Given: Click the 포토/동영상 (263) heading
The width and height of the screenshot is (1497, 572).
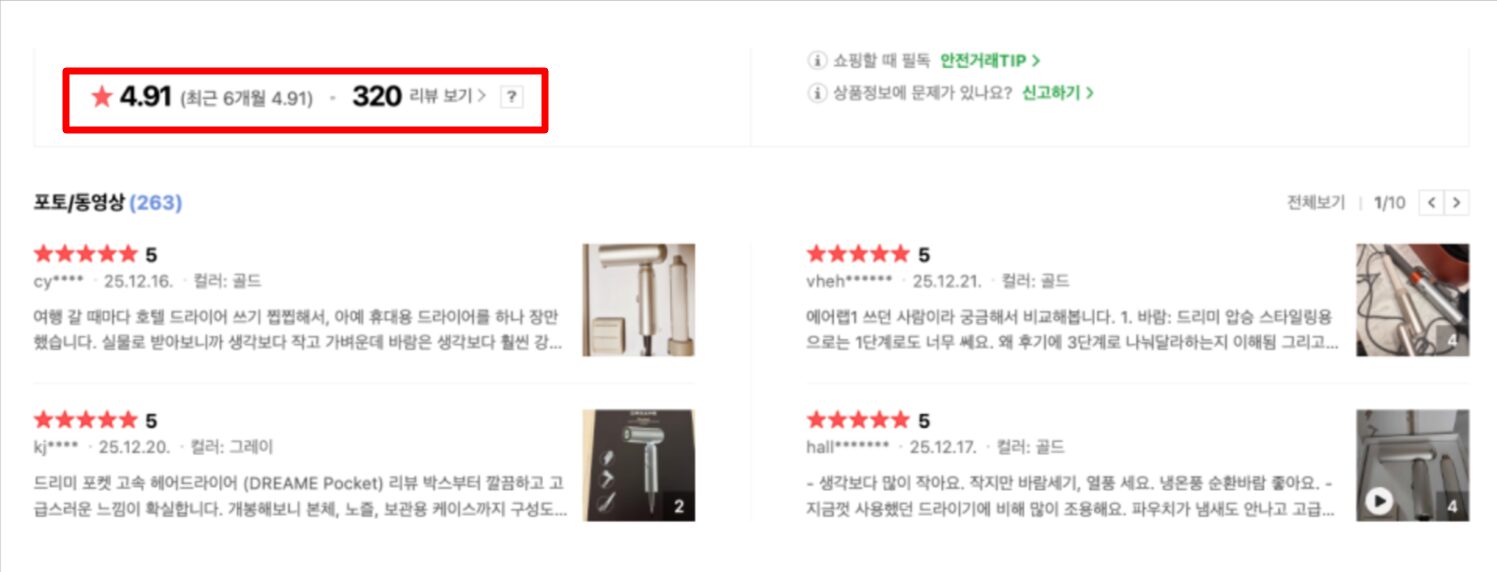Looking at the screenshot, I should pos(107,203).
